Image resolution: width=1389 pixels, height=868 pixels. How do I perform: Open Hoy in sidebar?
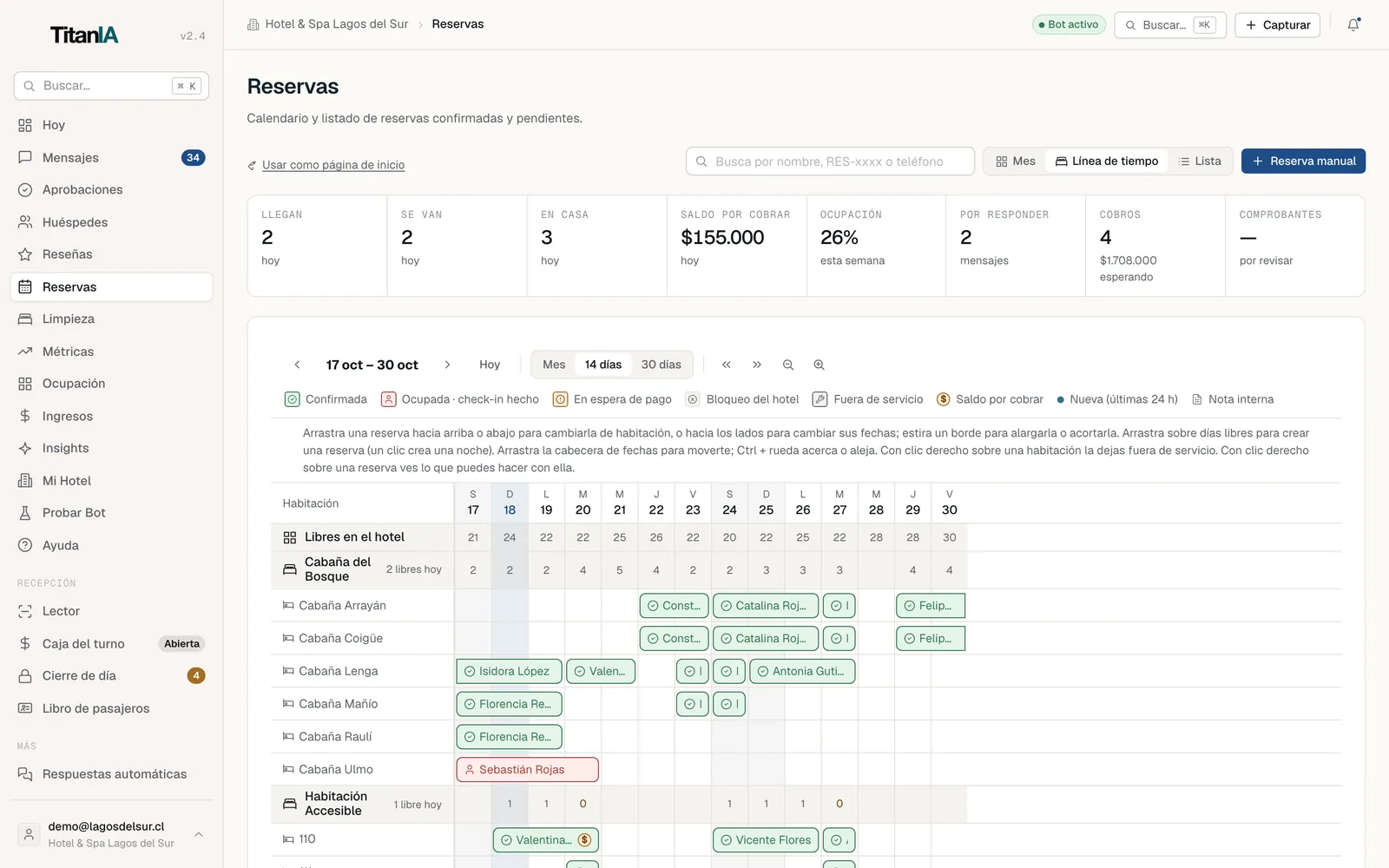point(111,125)
